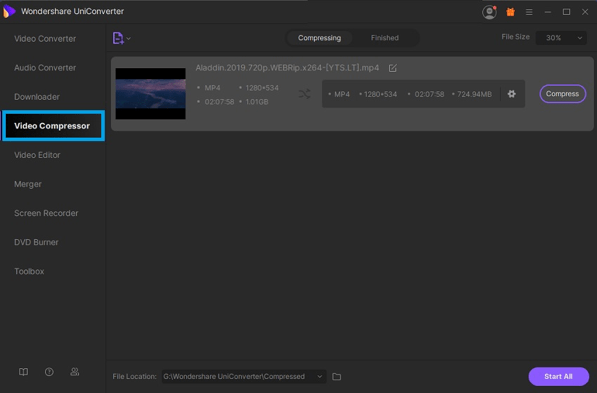The image size is (597, 393).
Task: Open Video Converter in sidebar
Action: (x=45, y=38)
